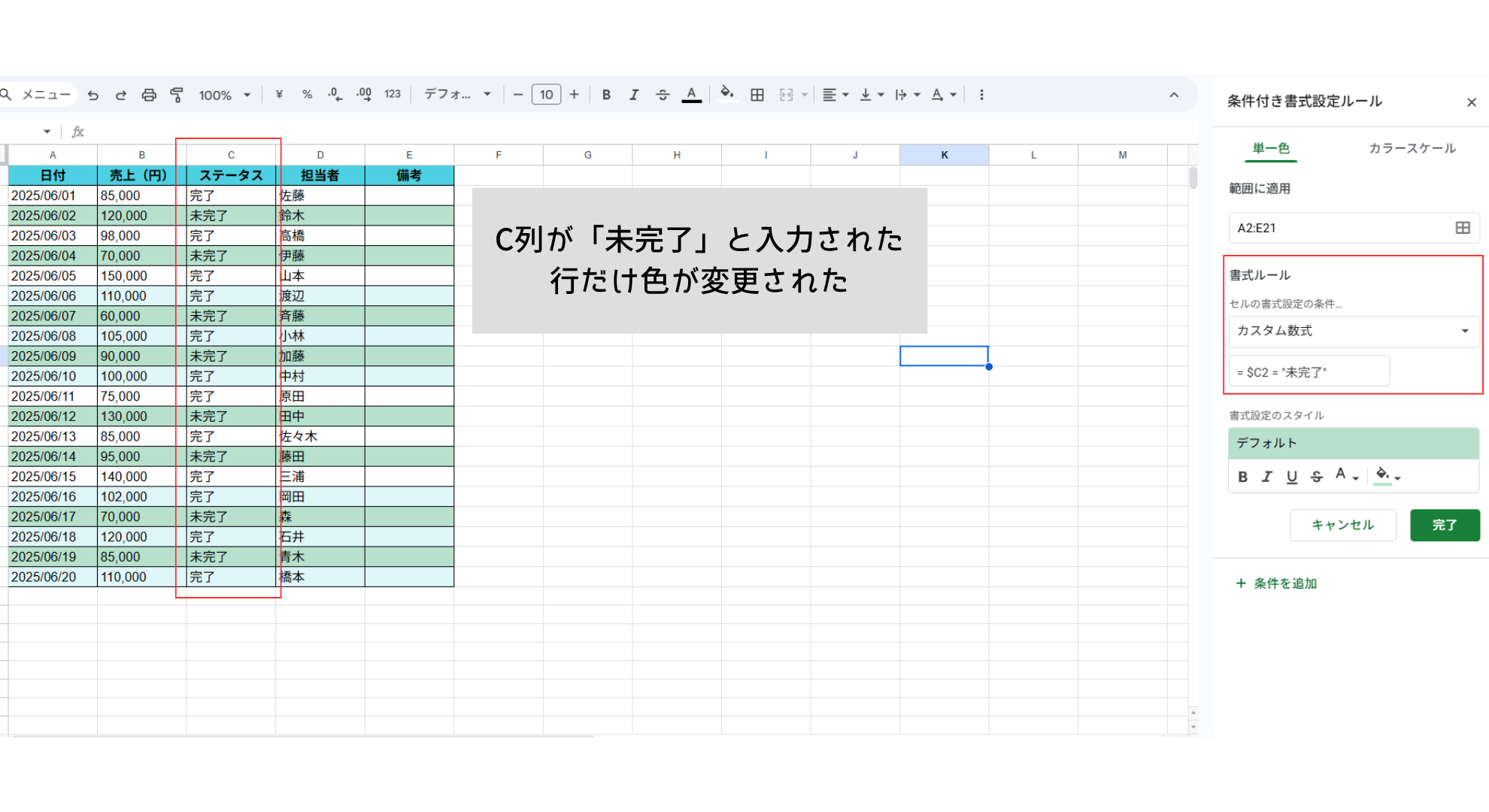Toggle bold in formatting style
Screen dimensions: 1489x812
click(x=1243, y=477)
